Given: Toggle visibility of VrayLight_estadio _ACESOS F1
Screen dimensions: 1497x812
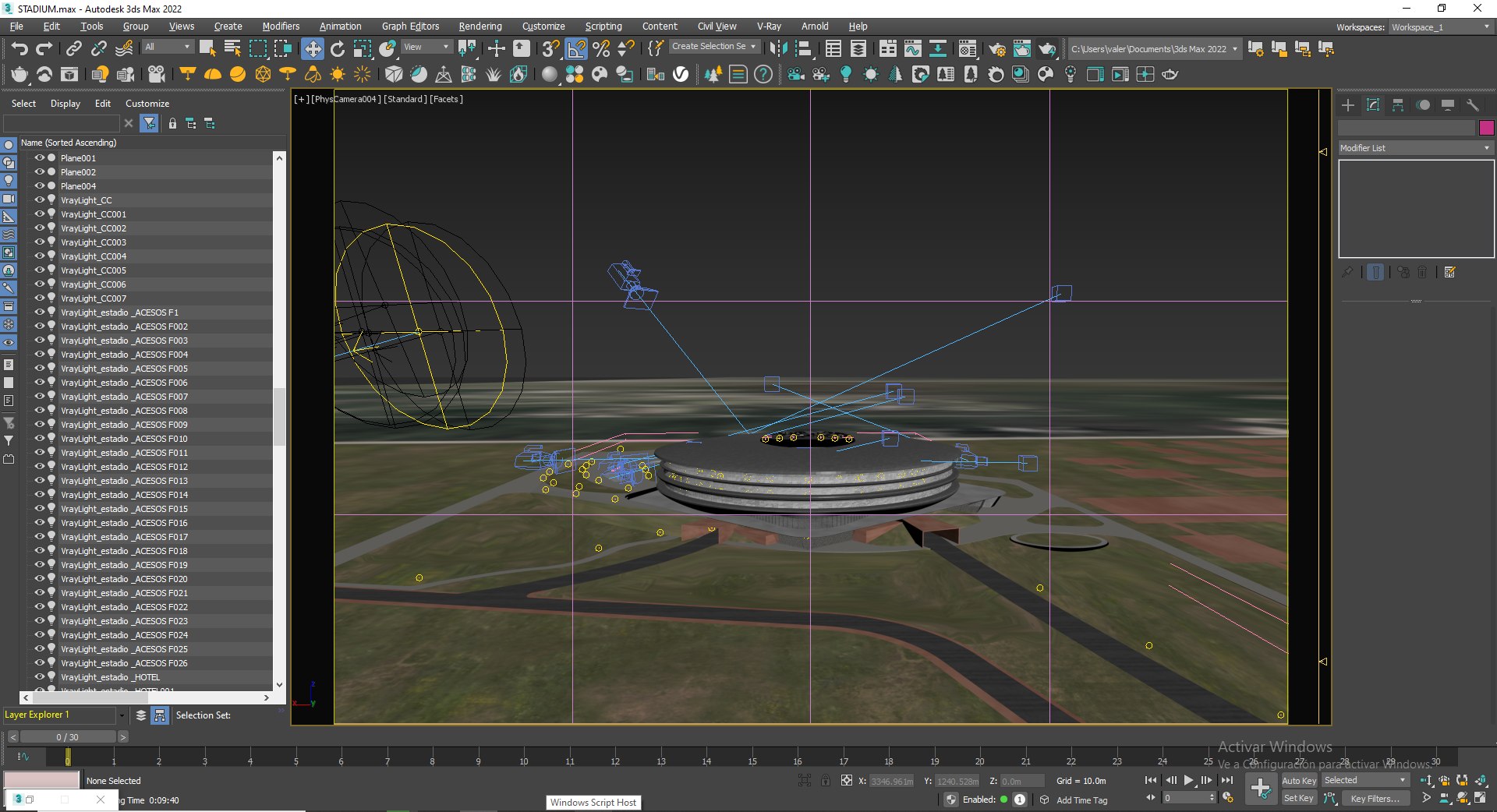Looking at the screenshot, I should 39,312.
